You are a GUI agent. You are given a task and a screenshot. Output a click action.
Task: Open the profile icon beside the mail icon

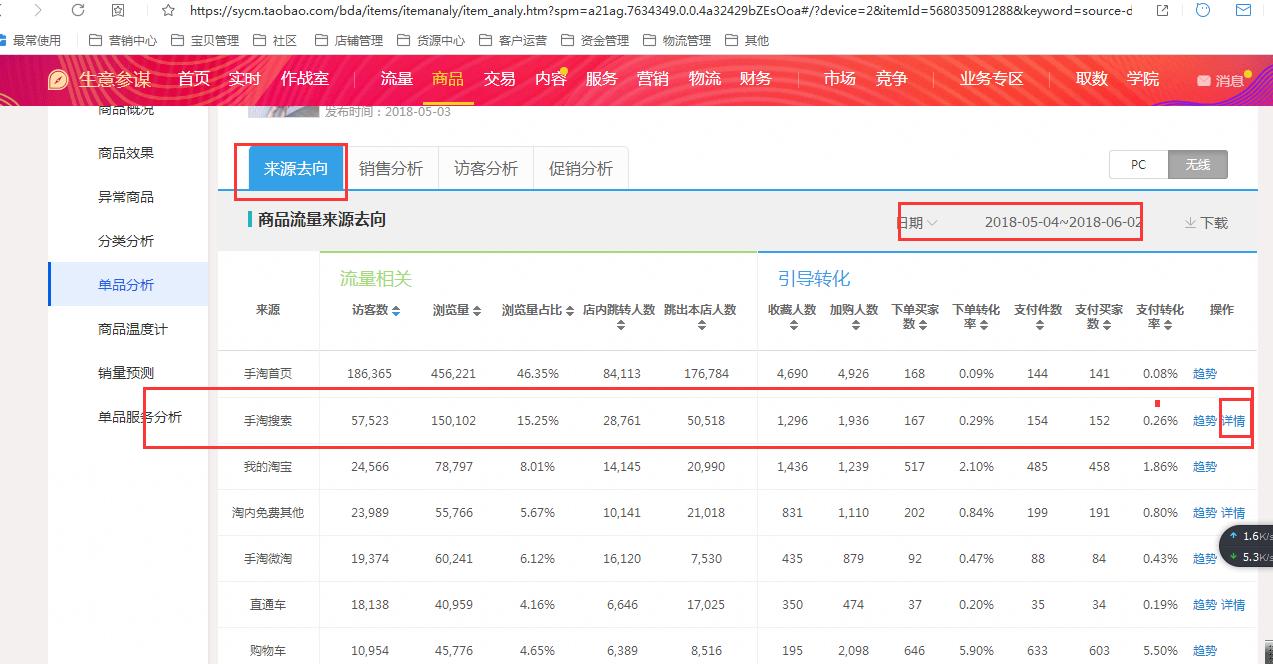point(1203,11)
